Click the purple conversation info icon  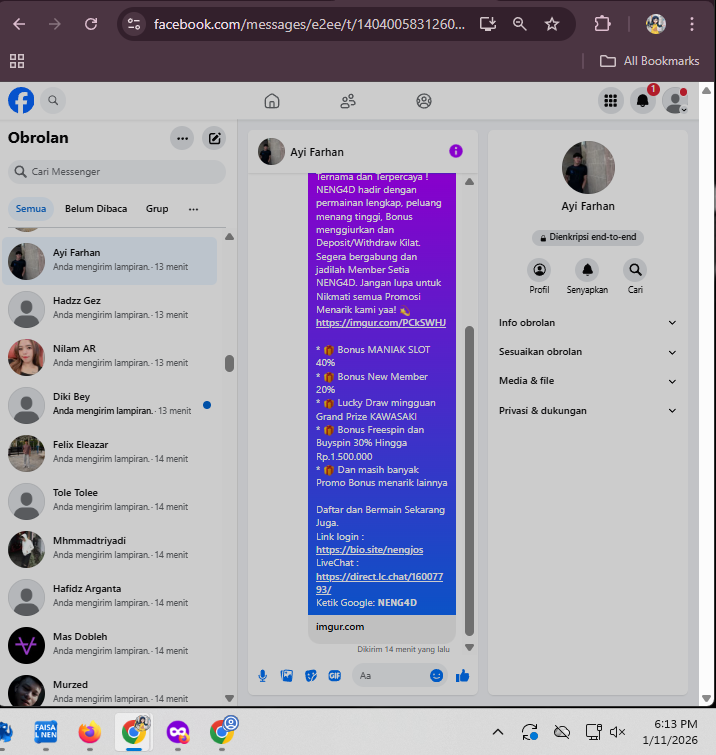pyautogui.click(x=456, y=151)
